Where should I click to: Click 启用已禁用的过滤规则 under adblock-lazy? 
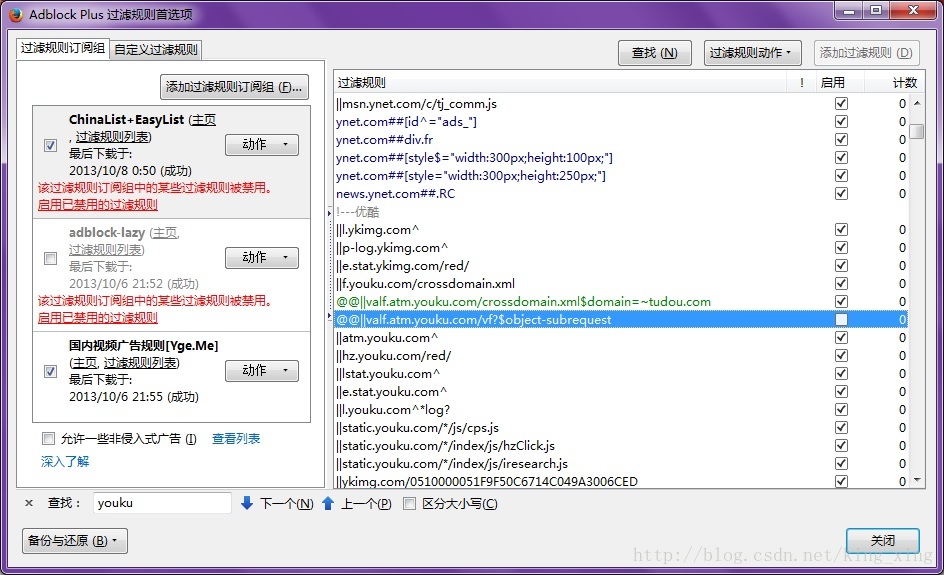pos(98,317)
